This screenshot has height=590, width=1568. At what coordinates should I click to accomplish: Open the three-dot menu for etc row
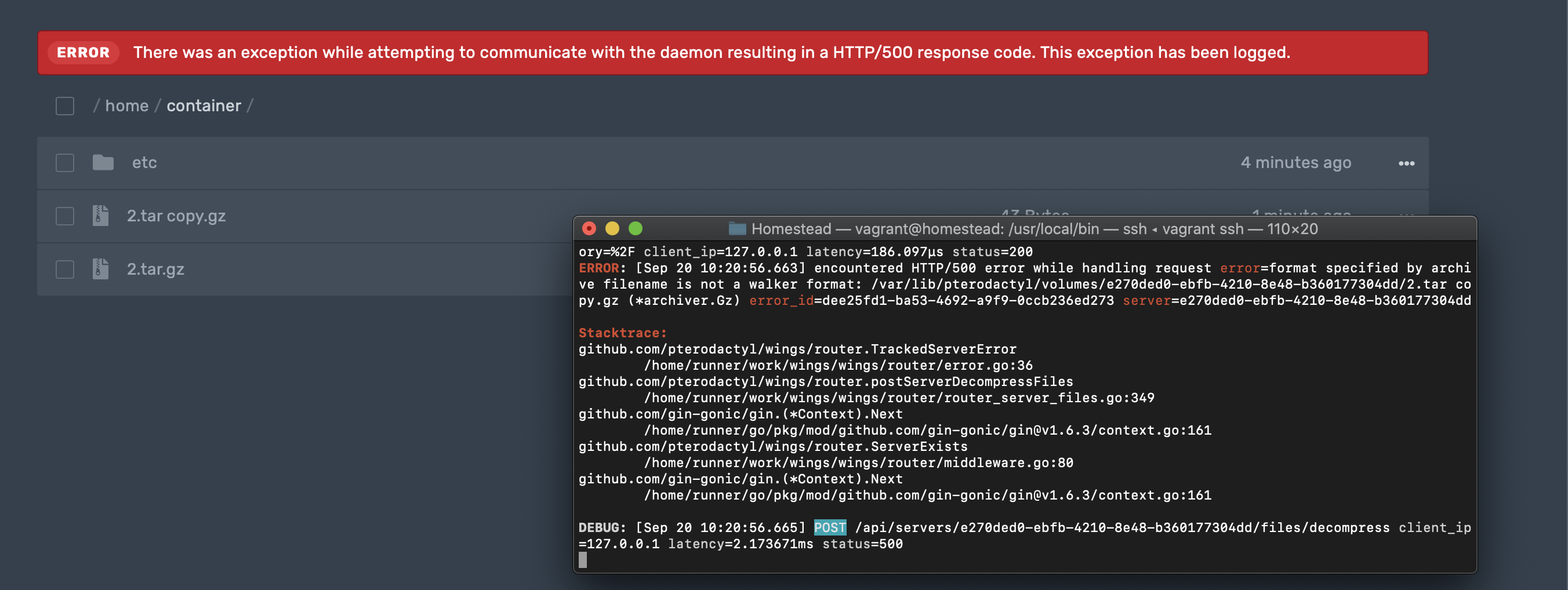tap(1406, 163)
